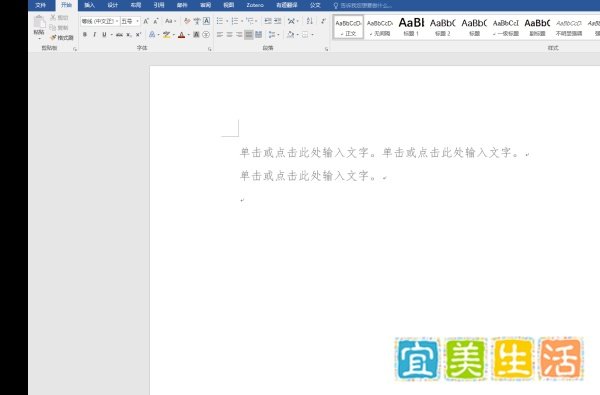This screenshot has height=395, width=600.
Task: Apply strikethrough formatting (abc icon)
Action: (x=119, y=35)
